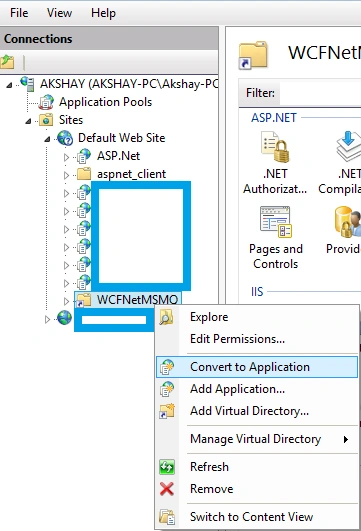This screenshot has height=531, width=361.
Task: Open the File menu
Action: pos(19,13)
